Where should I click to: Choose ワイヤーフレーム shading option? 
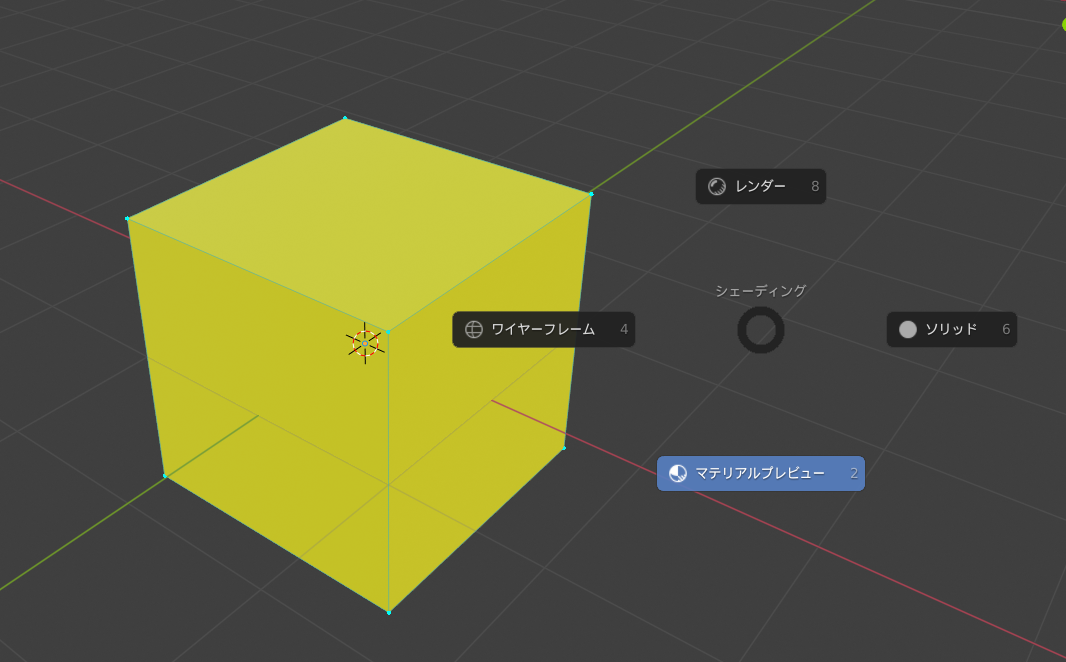544,330
